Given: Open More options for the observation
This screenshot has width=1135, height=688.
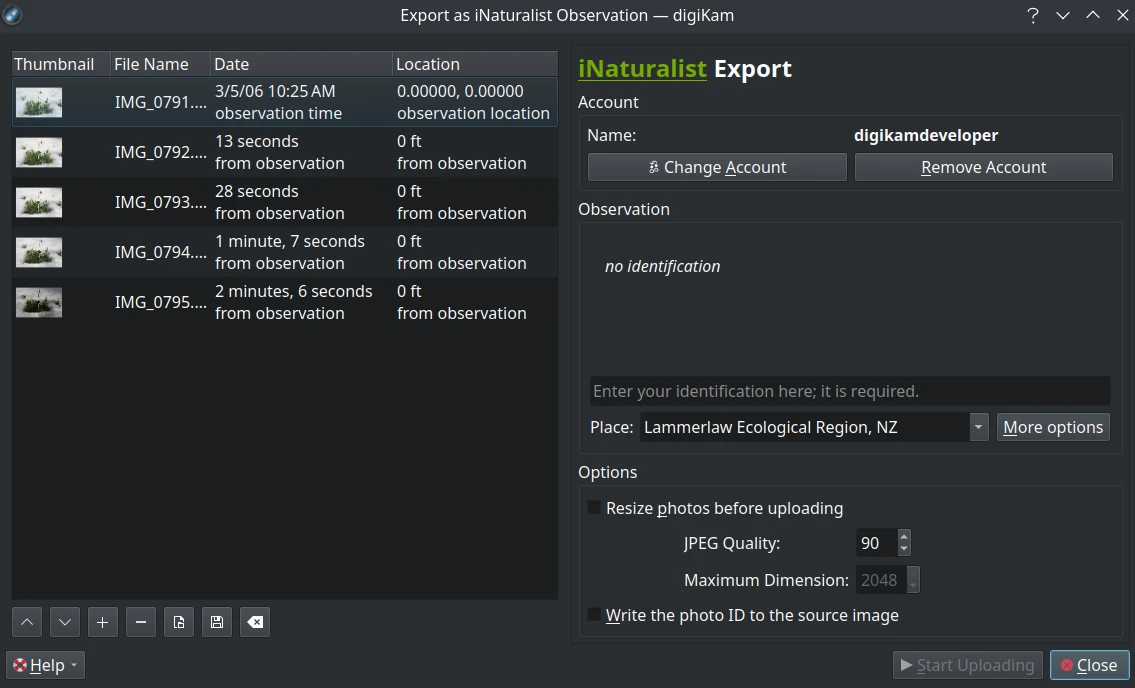Looking at the screenshot, I should click(x=1052, y=427).
